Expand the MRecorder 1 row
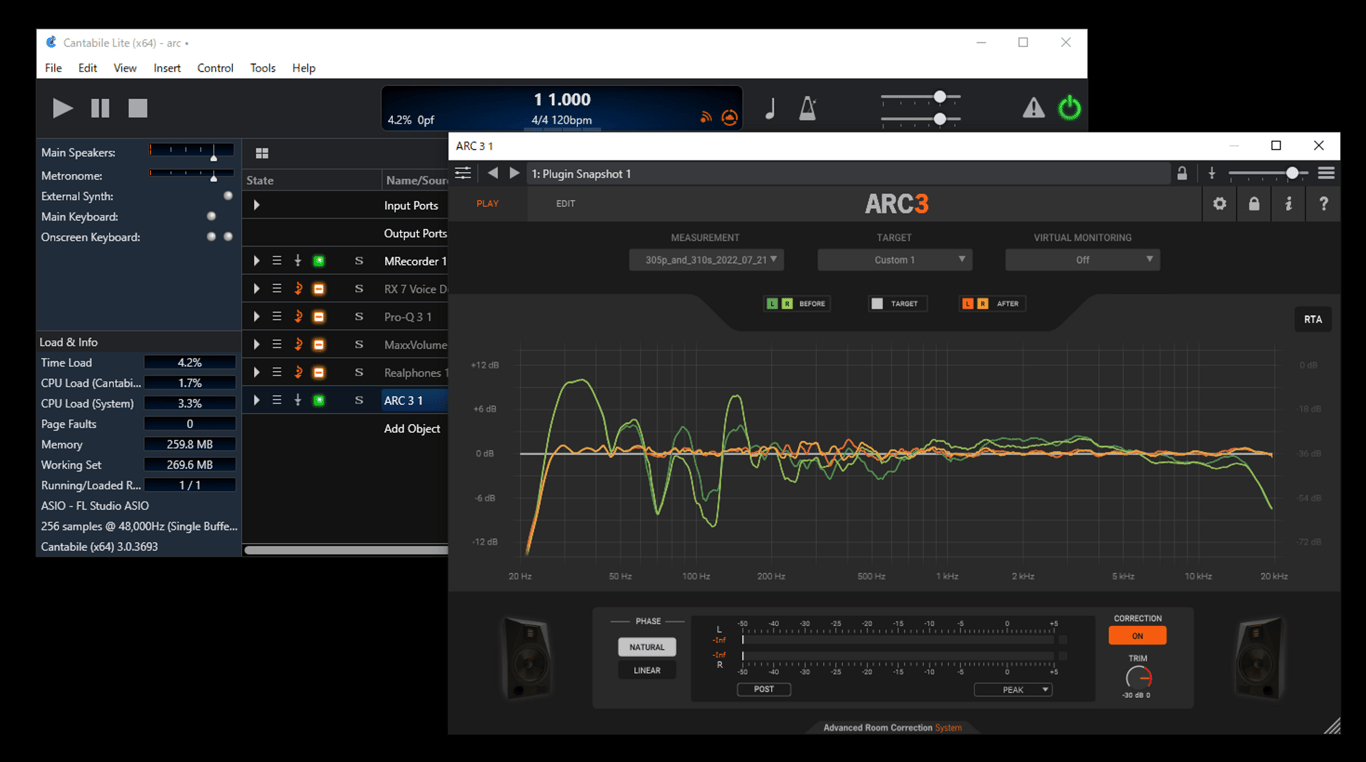Image resolution: width=1366 pixels, height=762 pixels. click(257, 261)
